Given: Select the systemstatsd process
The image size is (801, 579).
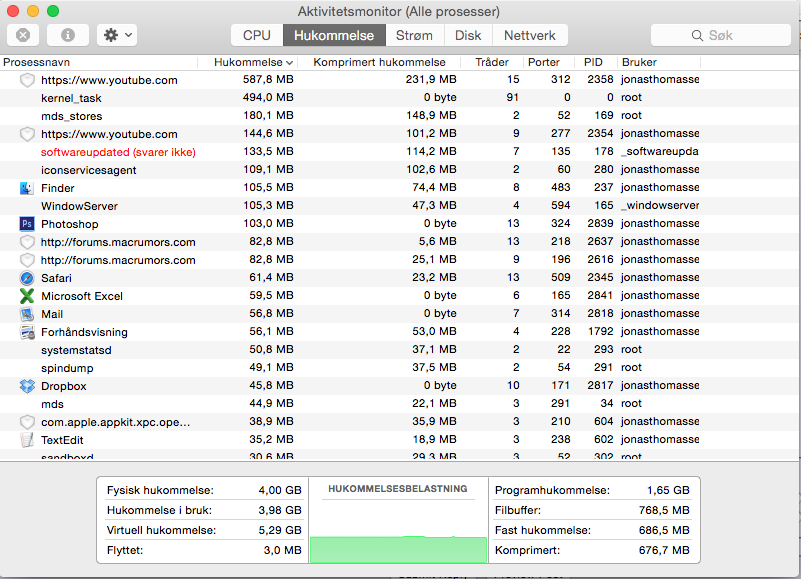Looking at the screenshot, I should (x=399, y=350).
